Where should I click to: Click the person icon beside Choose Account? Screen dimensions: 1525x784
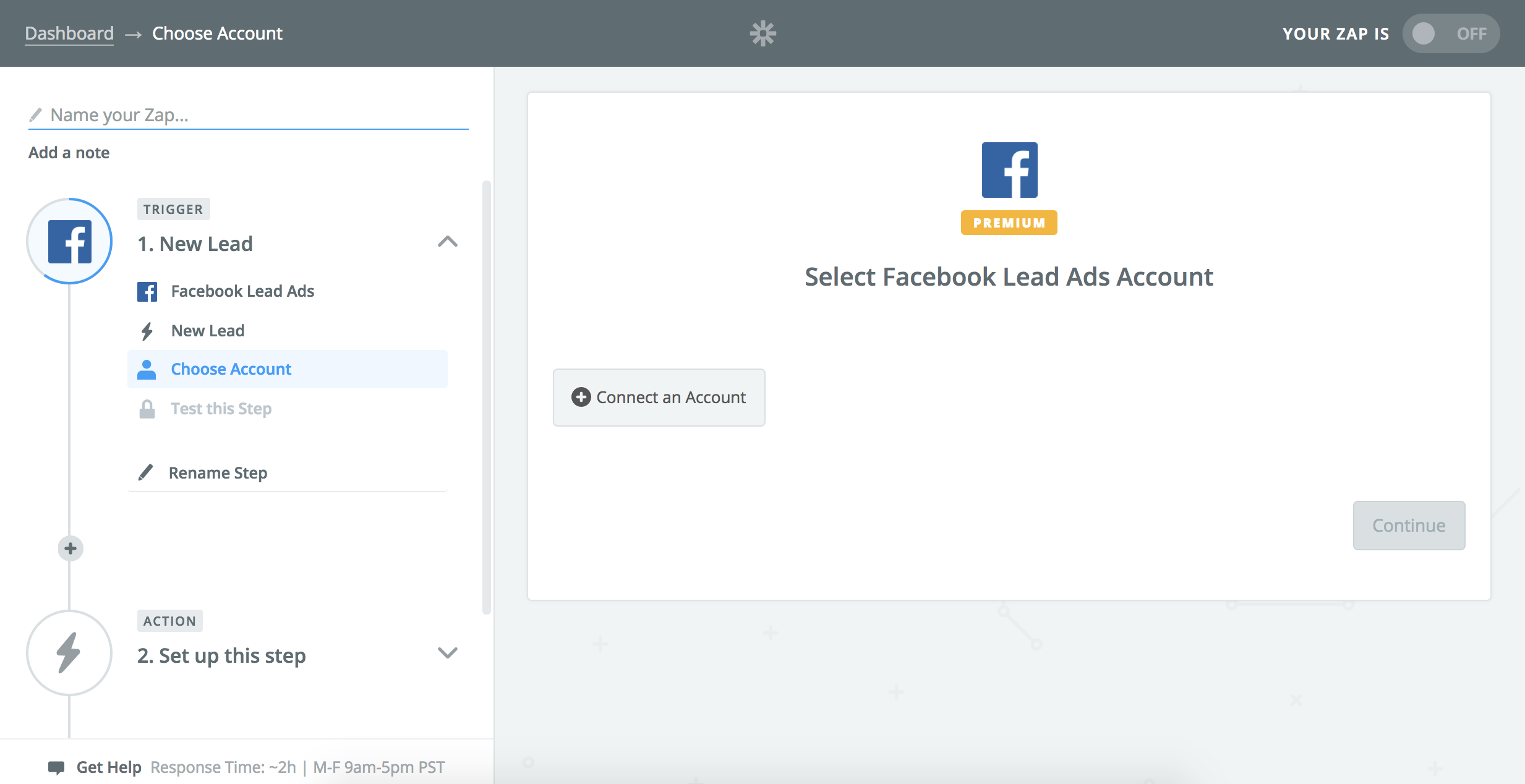147,369
